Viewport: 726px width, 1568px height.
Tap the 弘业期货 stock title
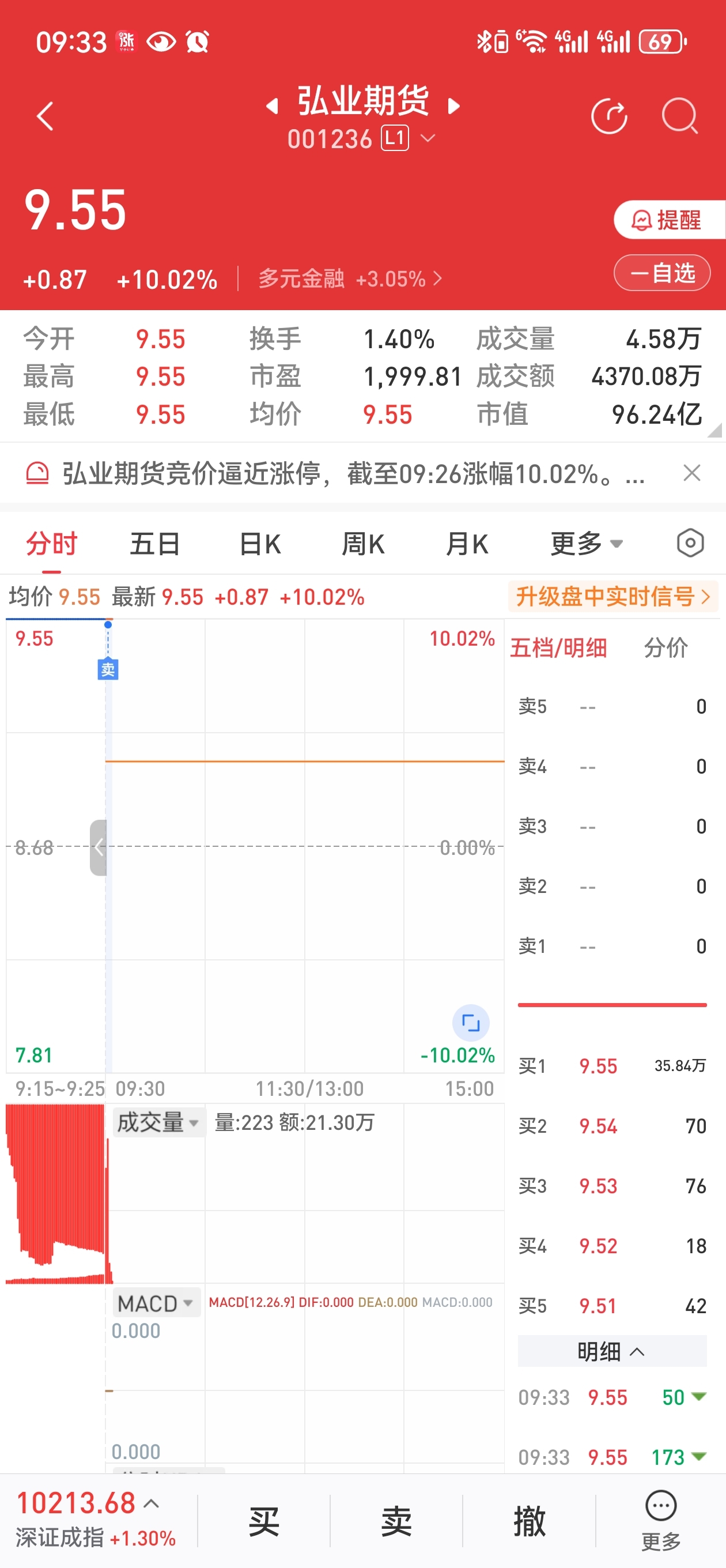364,101
